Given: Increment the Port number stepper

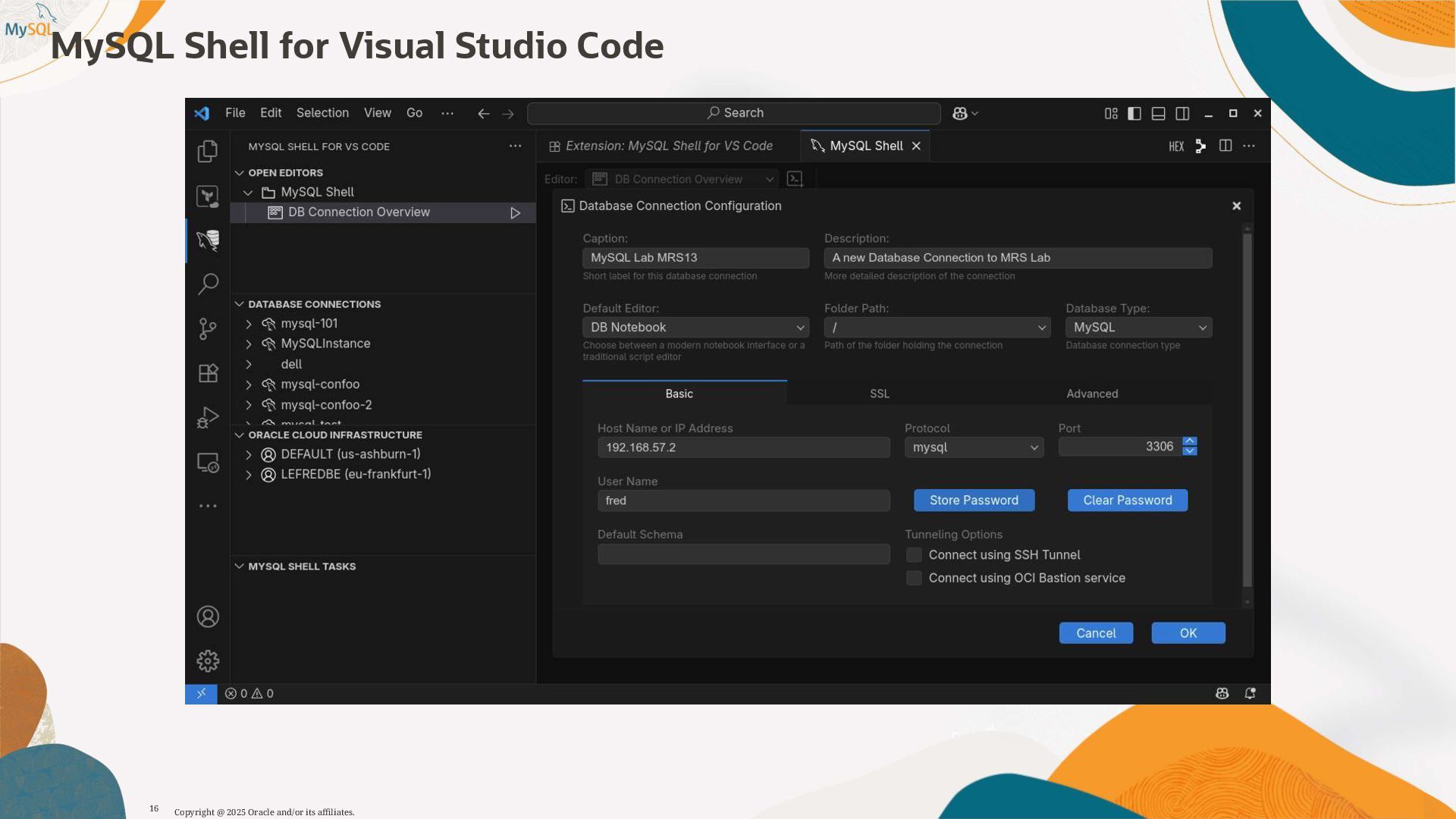Looking at the screenshot, I should (1190, 441).
